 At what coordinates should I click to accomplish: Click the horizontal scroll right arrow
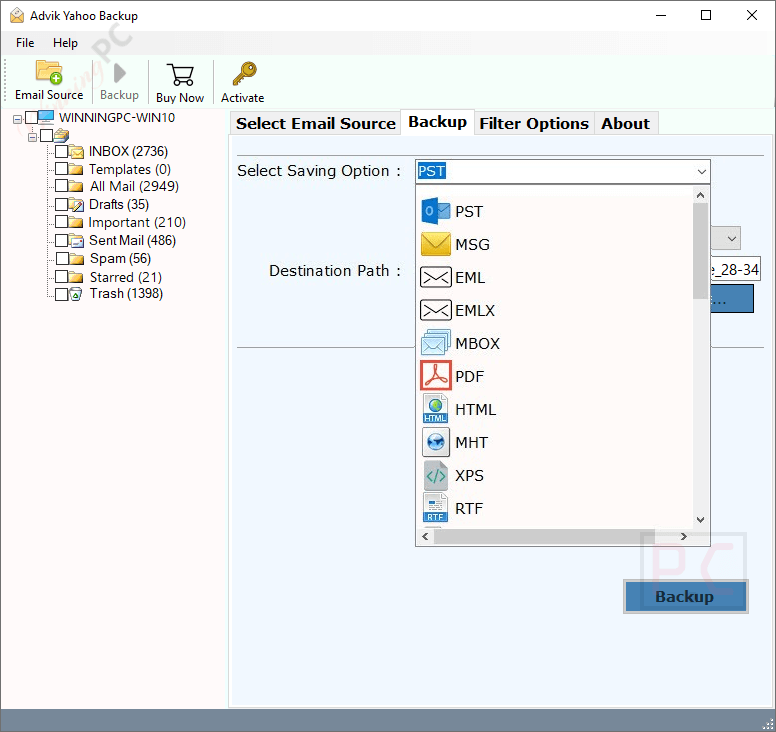[x=683, y=537]
